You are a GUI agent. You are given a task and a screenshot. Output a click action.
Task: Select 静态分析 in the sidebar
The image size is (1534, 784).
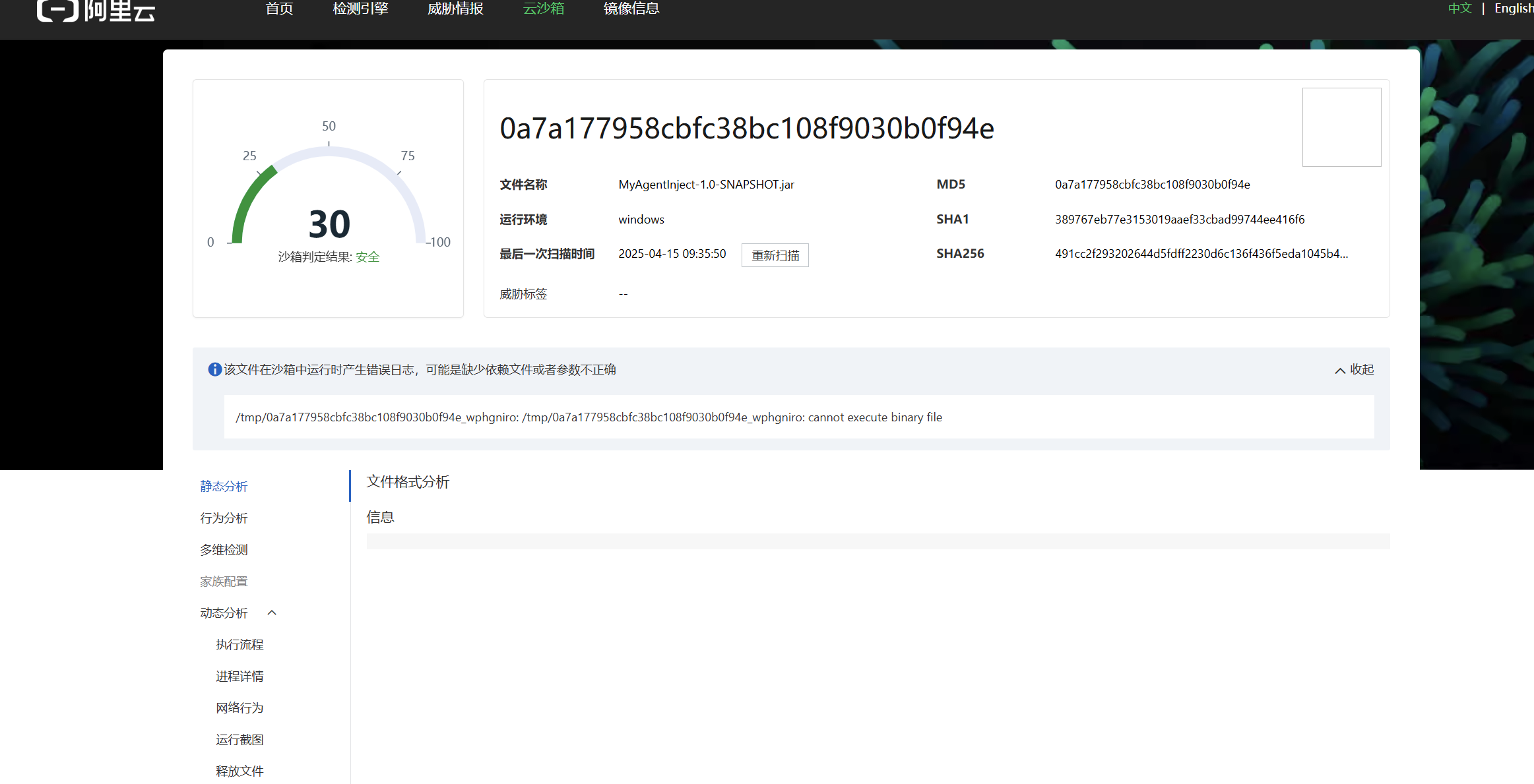coord(224,486)
